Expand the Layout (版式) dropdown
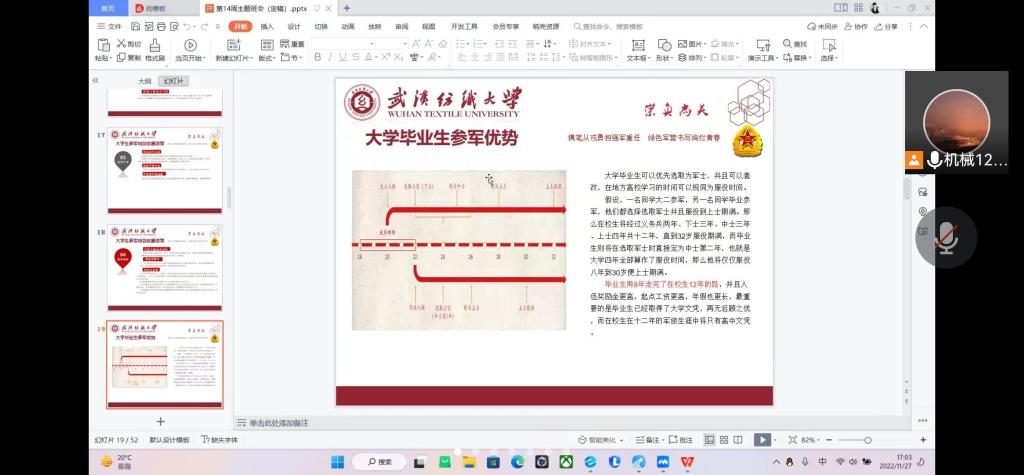This screenshot has width=1024, height=475. pos(268,58)
